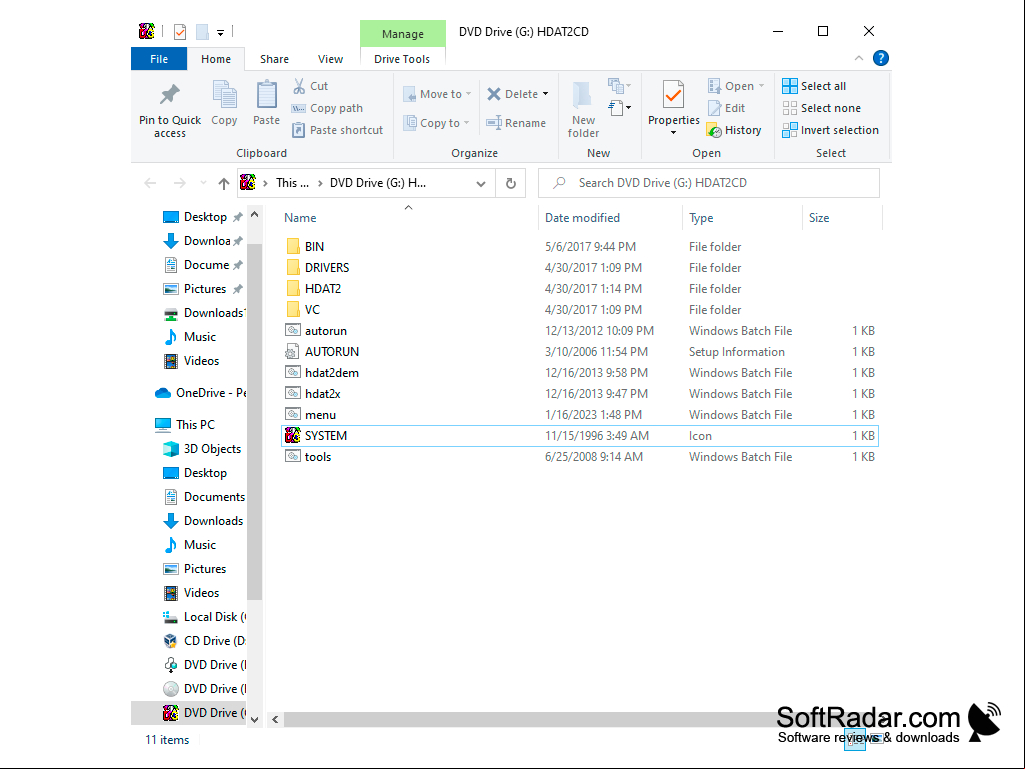Select the VC folder
The height and width of the screenshot is (769, 1025).
pos(312,309)
